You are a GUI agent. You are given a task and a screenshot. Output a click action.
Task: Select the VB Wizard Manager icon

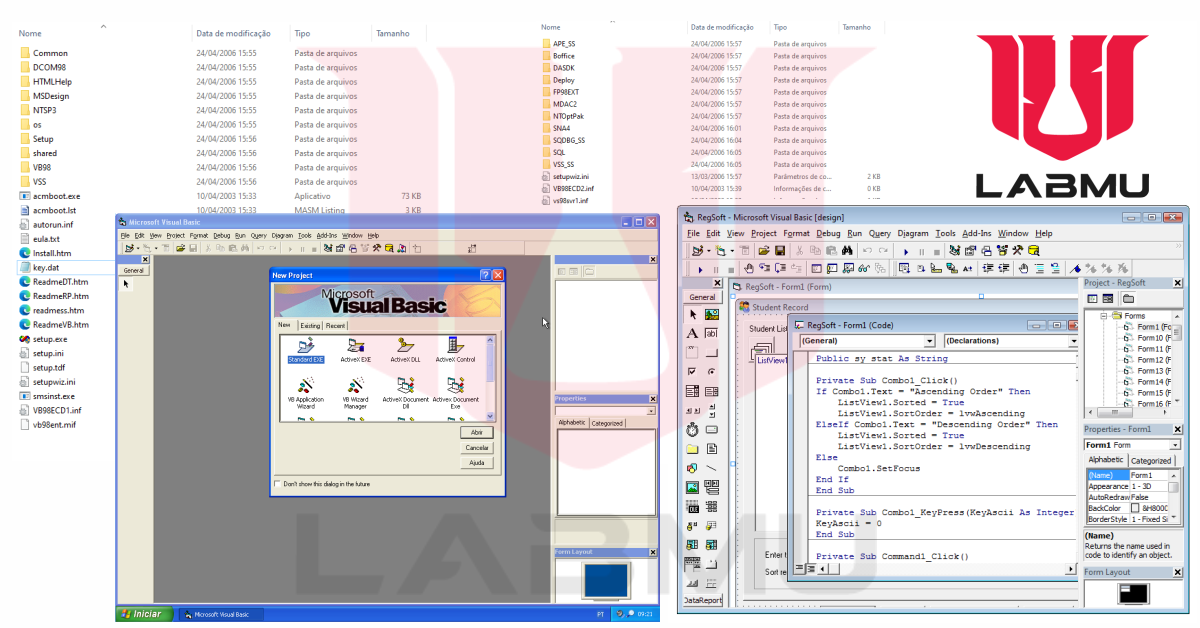point(355,393)
